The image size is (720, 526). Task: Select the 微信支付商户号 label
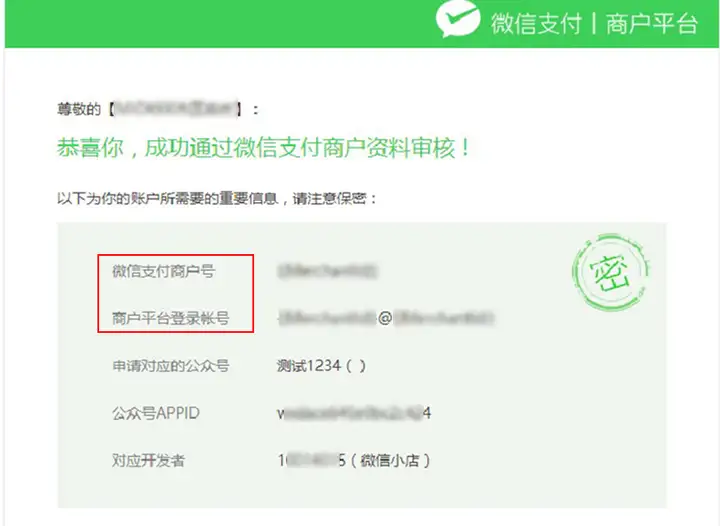pos(163,271)
